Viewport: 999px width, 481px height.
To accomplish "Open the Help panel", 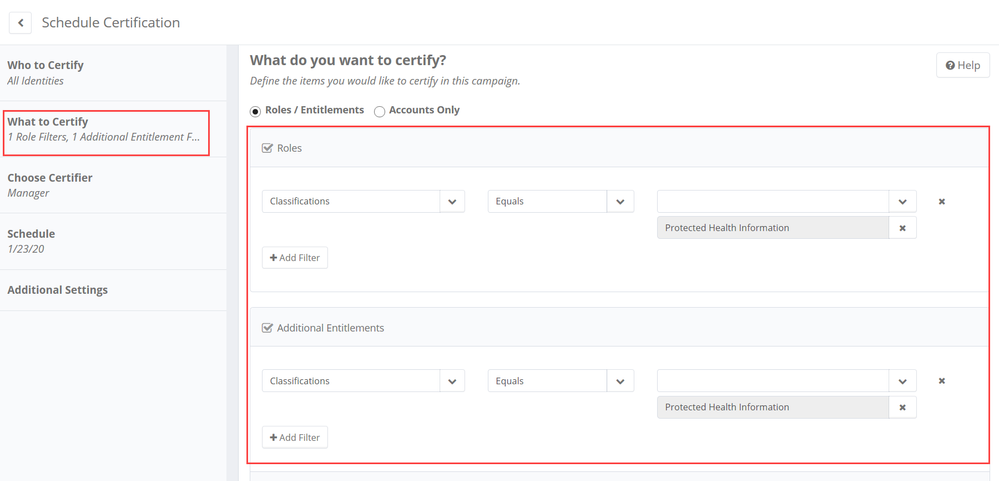I will pos(962,65).
